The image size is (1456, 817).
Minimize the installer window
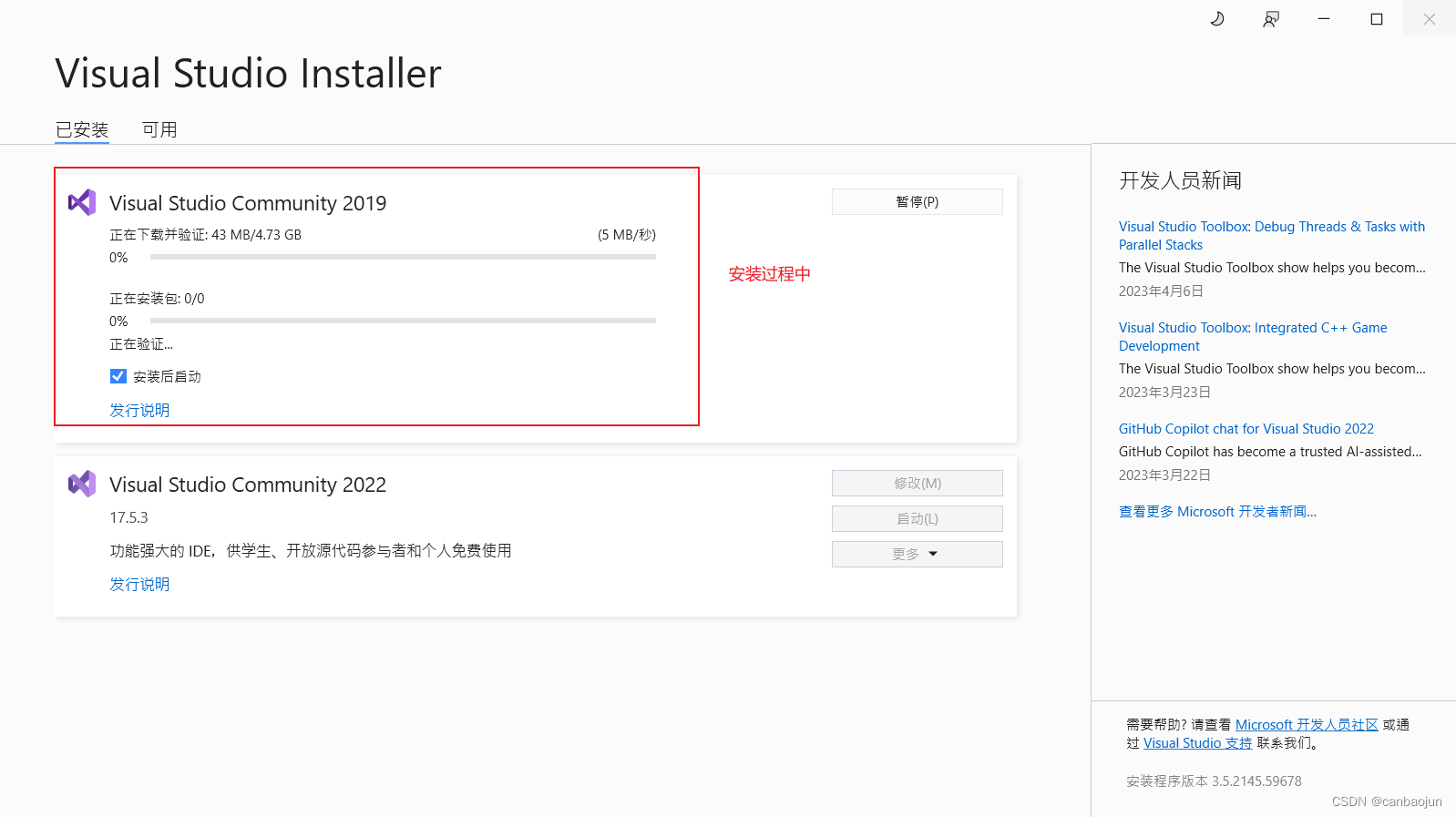coord(1324,18)
